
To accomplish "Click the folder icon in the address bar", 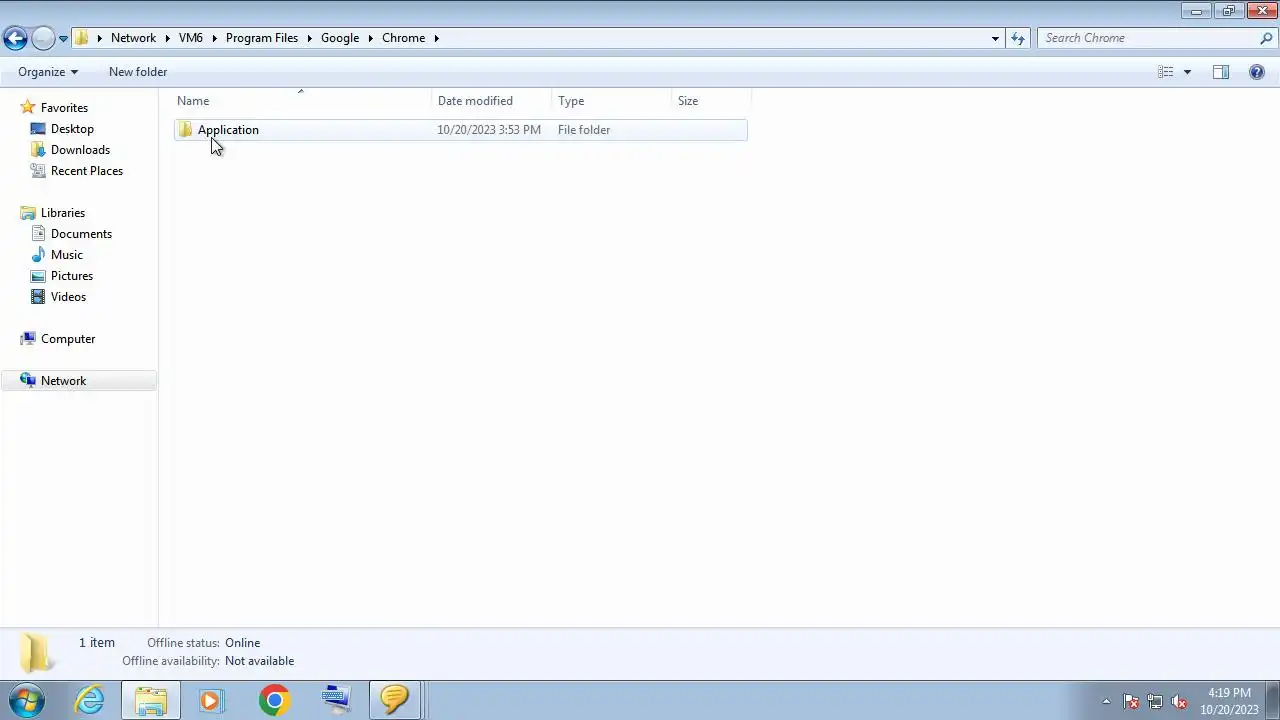I will (82, 38).
